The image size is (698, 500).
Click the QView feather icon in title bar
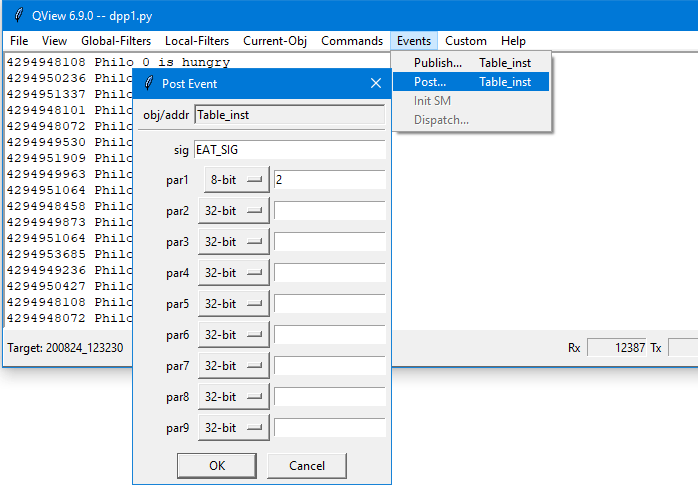pos(19,15)
